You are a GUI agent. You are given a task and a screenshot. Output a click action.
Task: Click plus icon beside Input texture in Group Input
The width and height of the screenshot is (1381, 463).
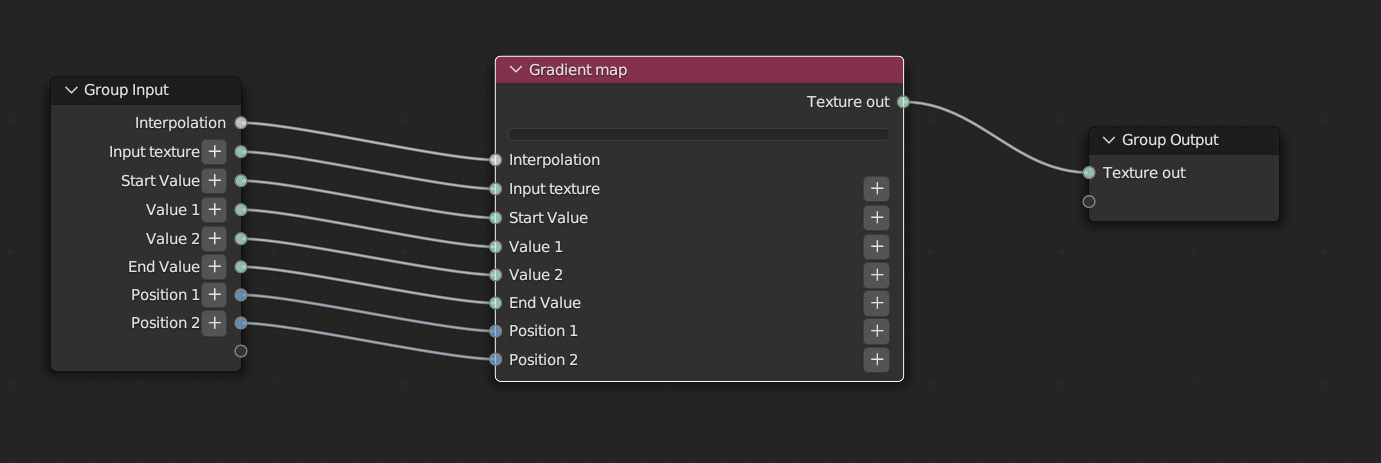(214, 152)
